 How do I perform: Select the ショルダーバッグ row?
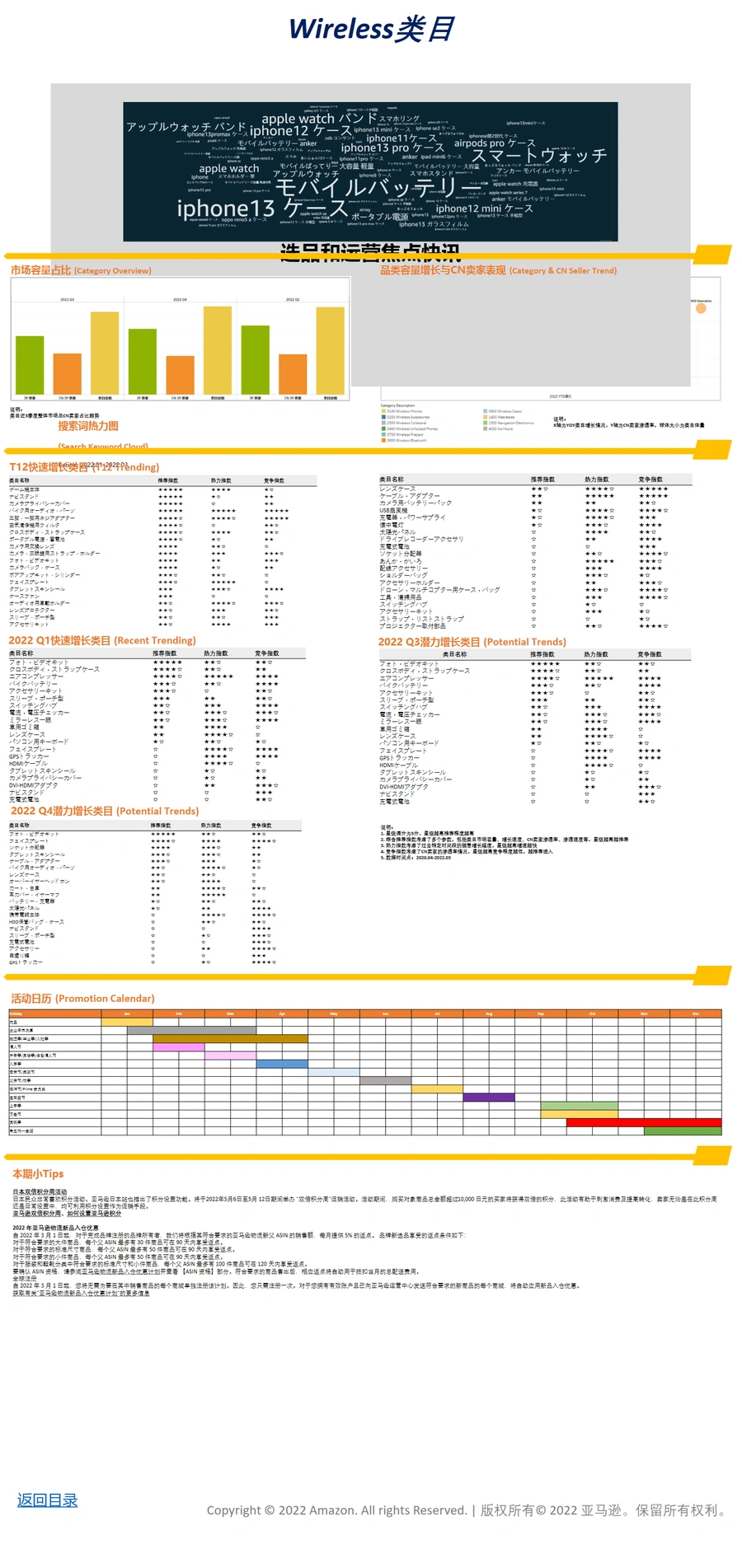tap(534, 575)
